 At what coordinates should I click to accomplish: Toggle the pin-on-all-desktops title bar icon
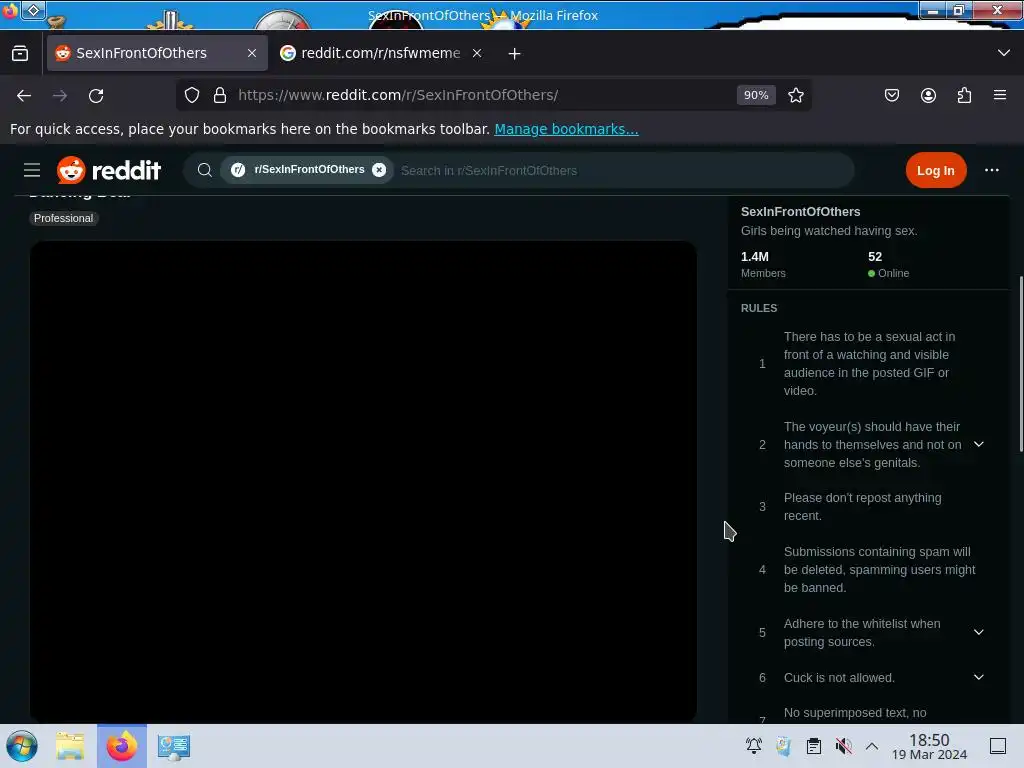[33, 10]
